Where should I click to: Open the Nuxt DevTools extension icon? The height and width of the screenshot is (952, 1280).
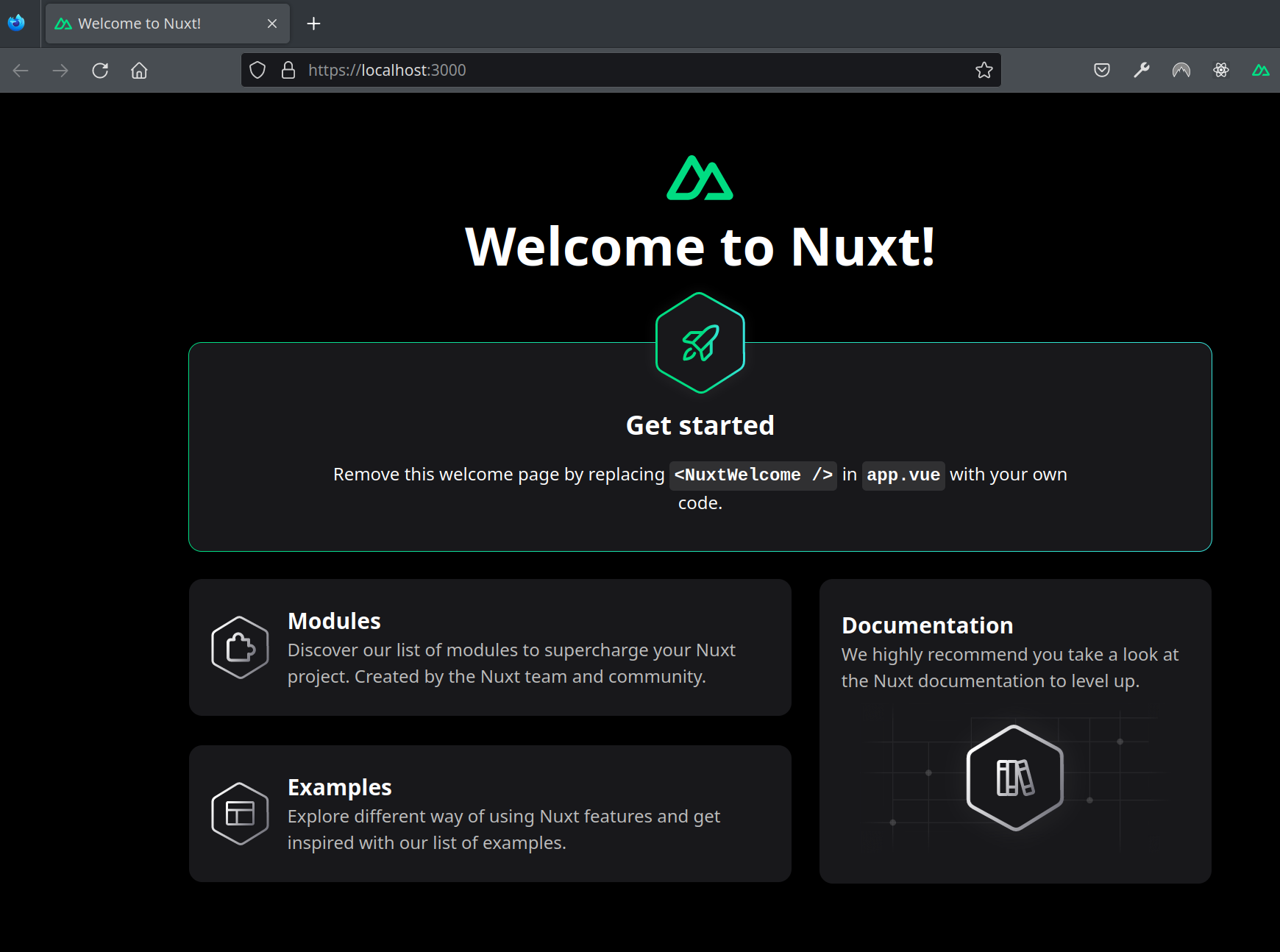1261,70
